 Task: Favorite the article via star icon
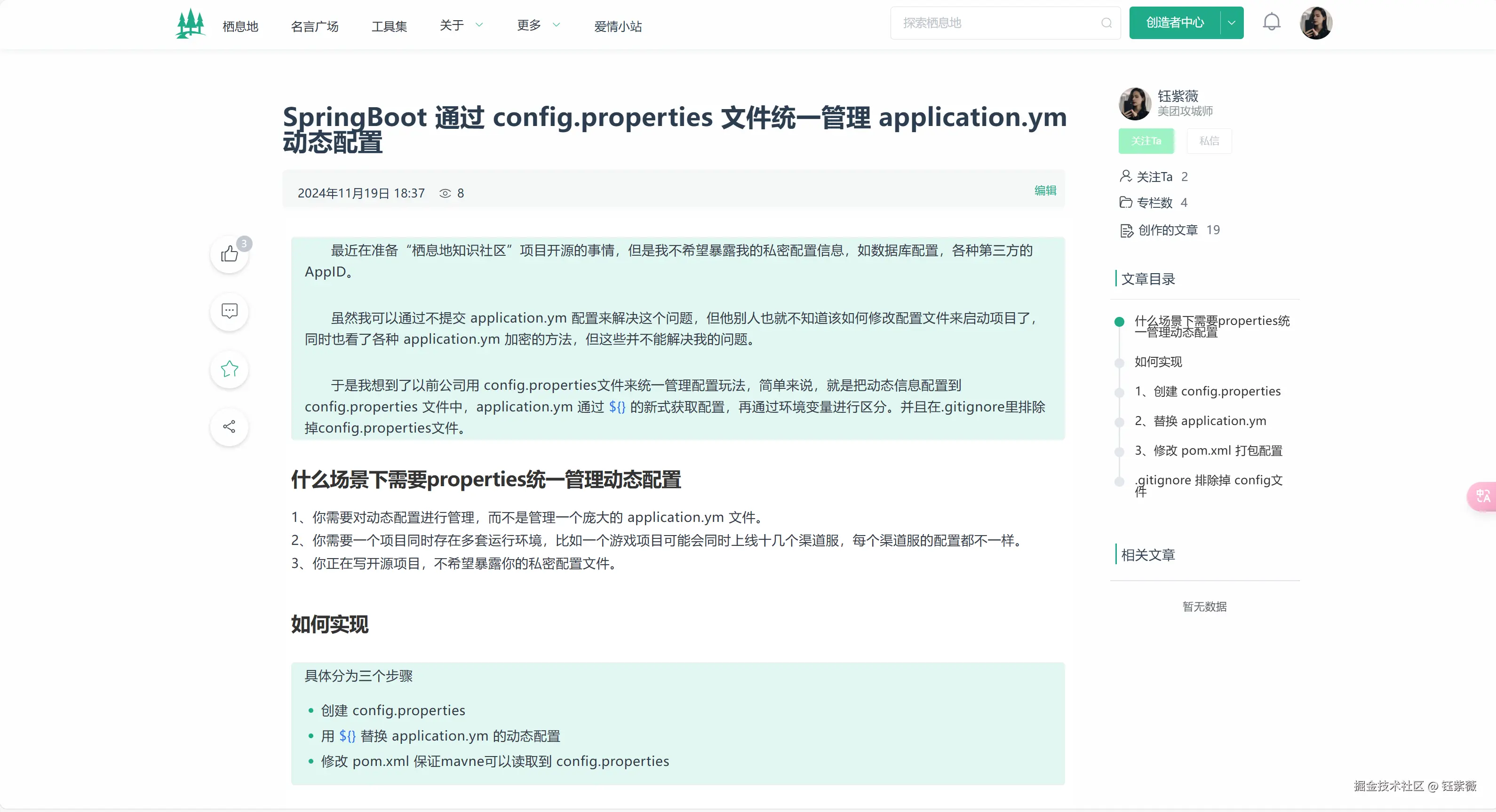(229, 369)
